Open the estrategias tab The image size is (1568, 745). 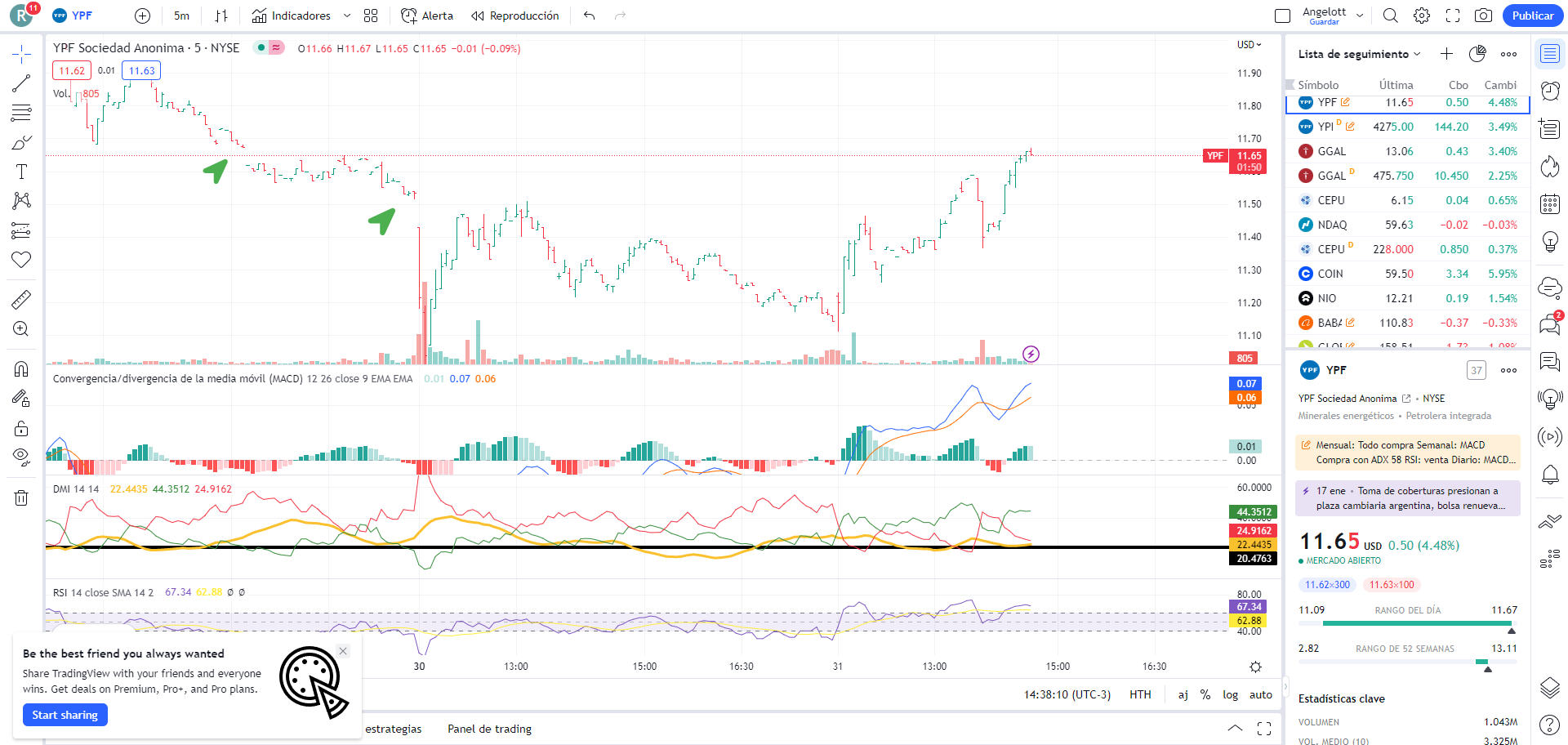(394, 729)
